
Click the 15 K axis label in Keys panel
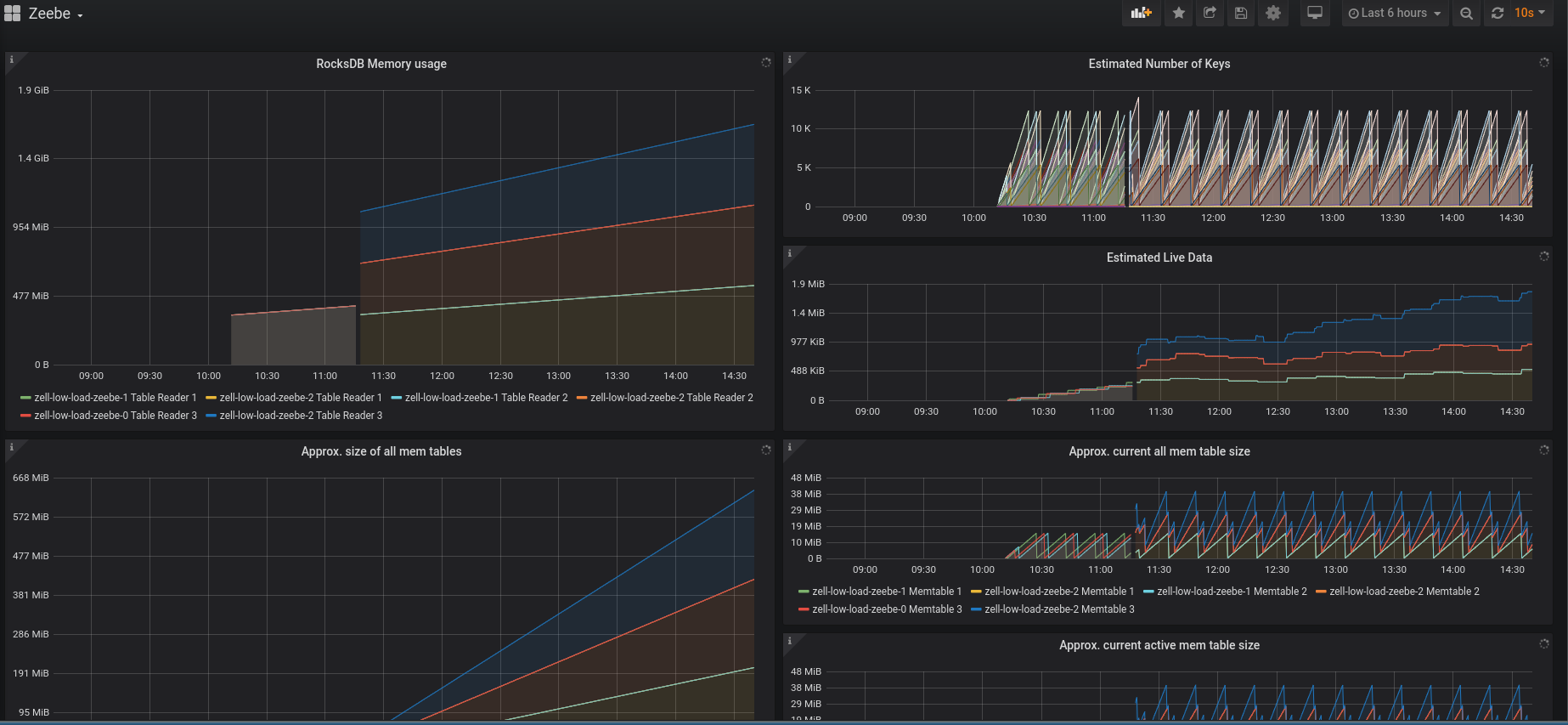[x=801, y=90]
